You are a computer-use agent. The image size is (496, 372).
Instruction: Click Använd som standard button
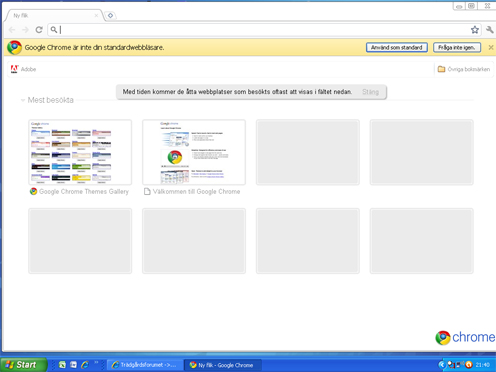(x=397, y=47)
